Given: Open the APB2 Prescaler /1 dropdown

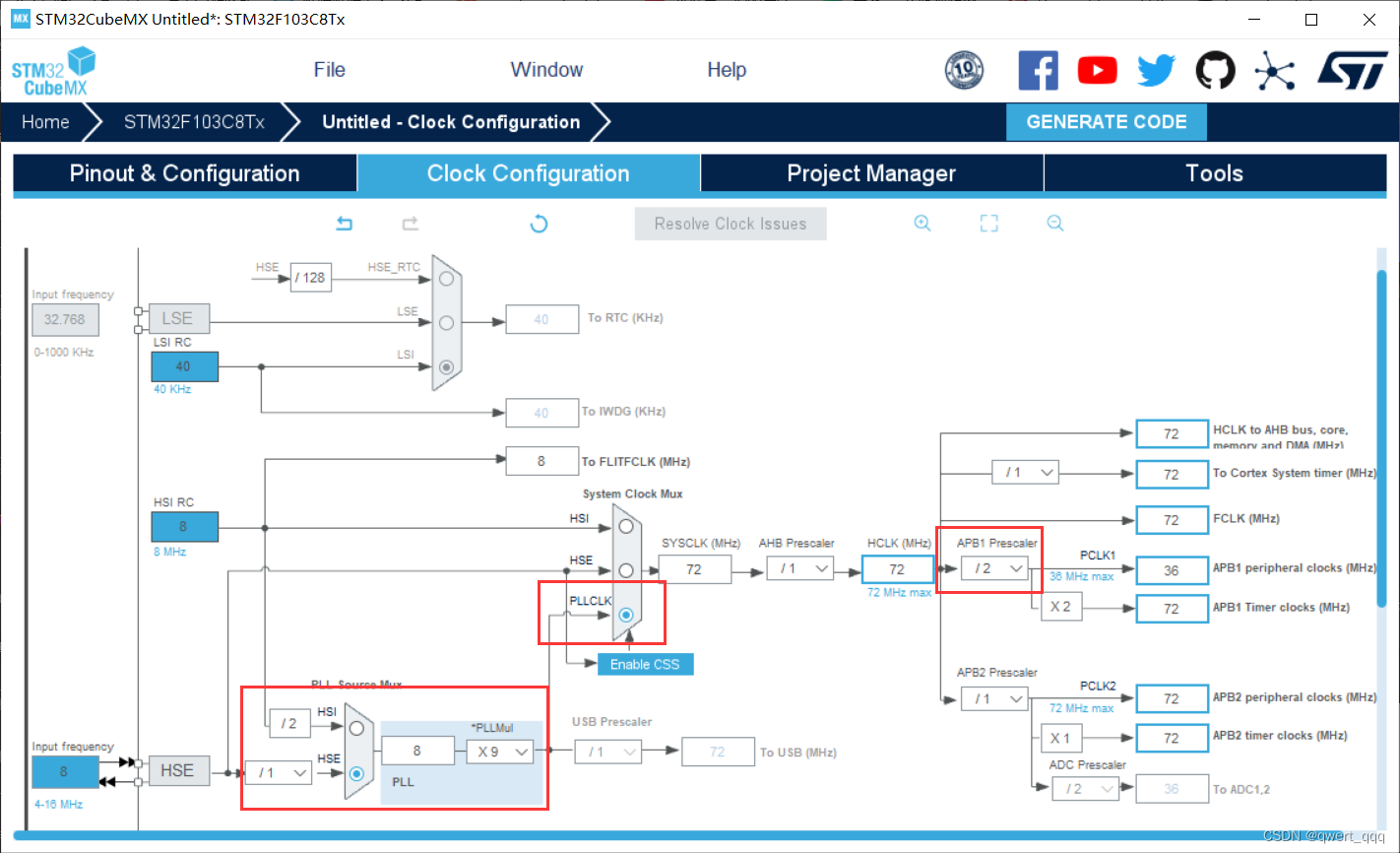Looking at the screenshot, I should click(994, 698).
